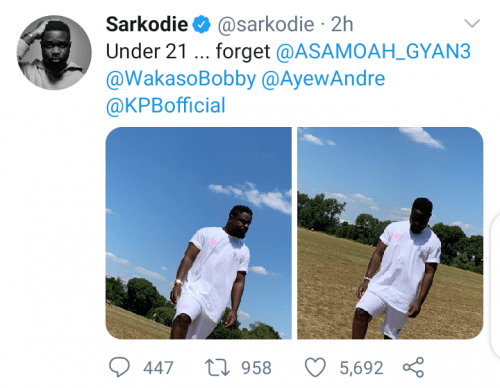The image size is (500, 388).
Task: View the left photo with sky
Action: coord(199,233)
